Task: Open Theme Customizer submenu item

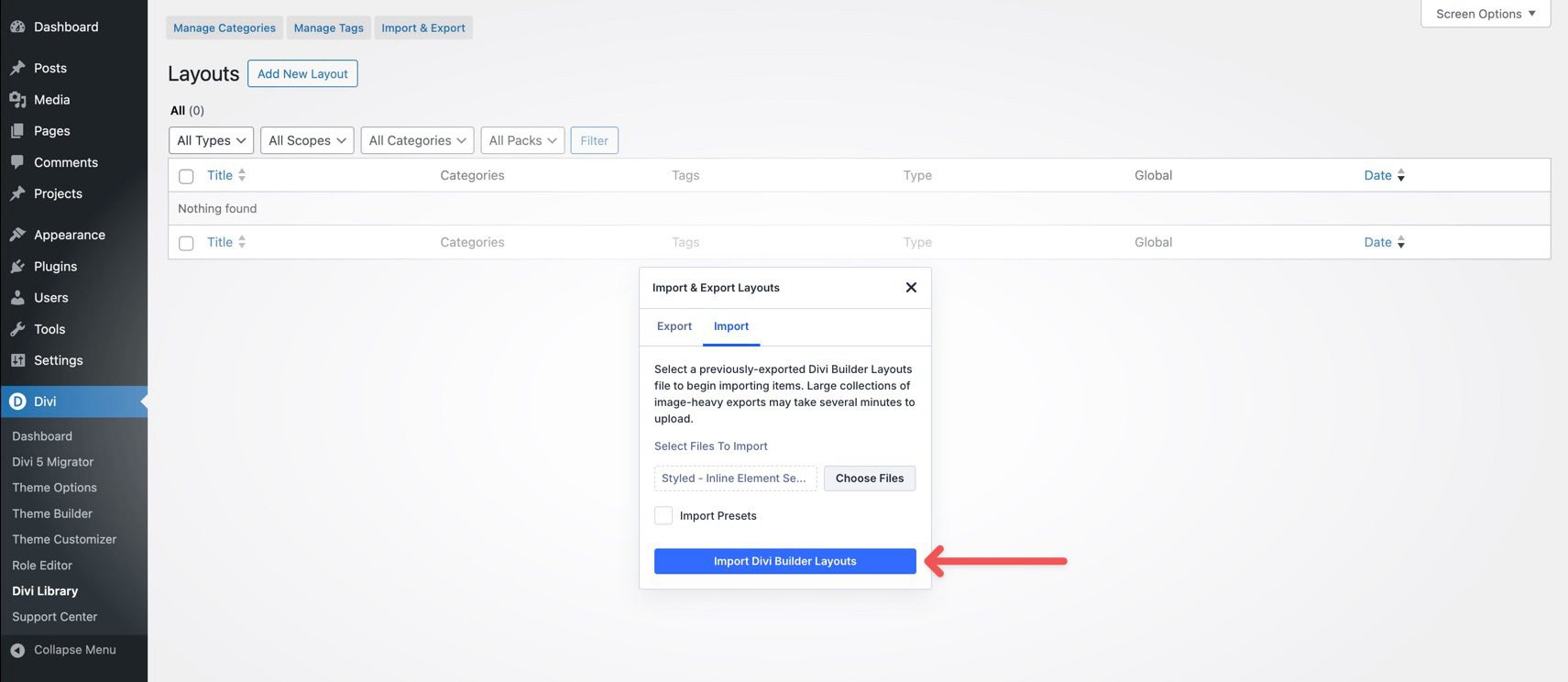Action: pos(64,539)
